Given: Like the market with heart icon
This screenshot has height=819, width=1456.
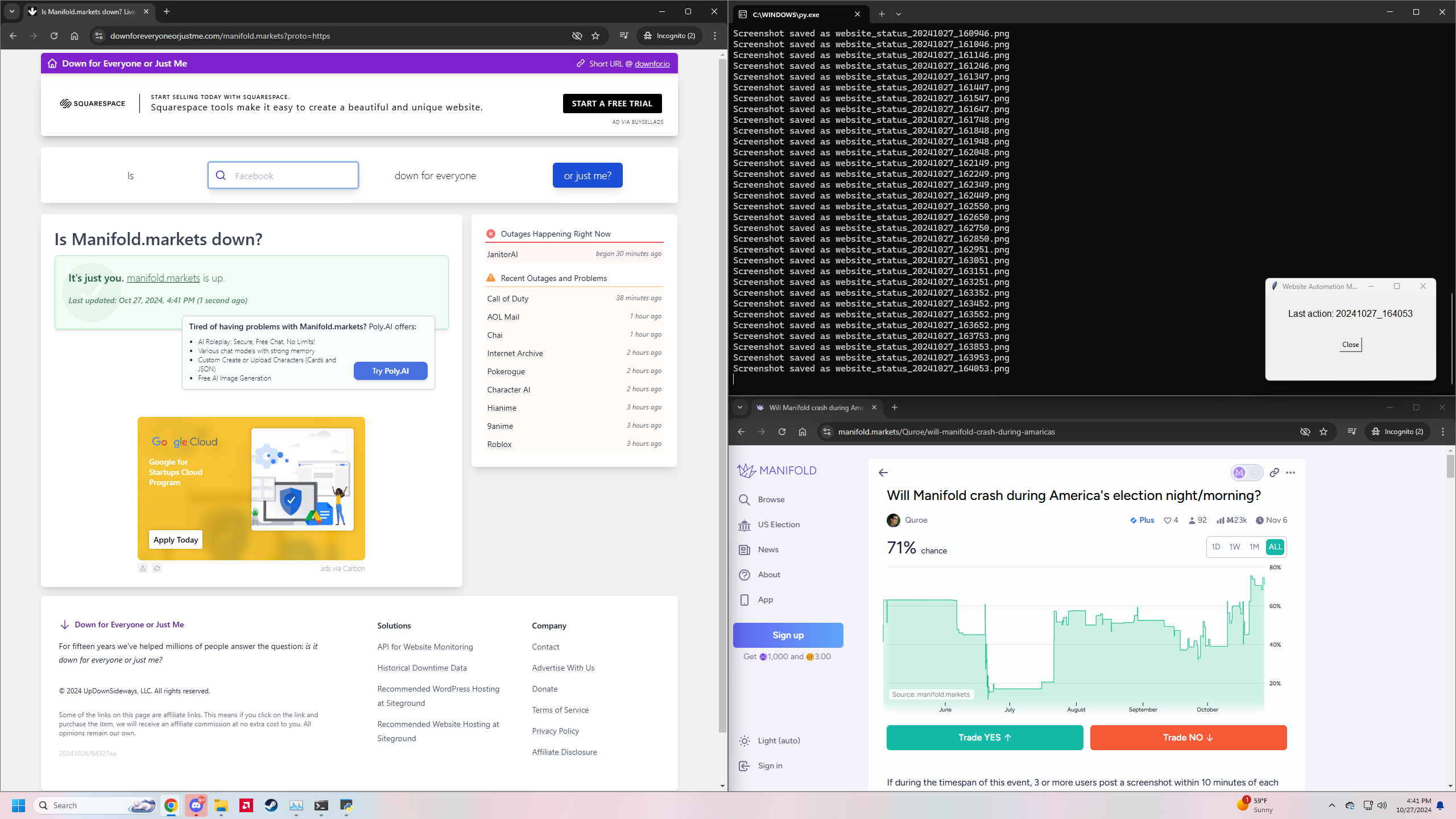Looking at the screenshot, I should click(x=1168, y=520).
